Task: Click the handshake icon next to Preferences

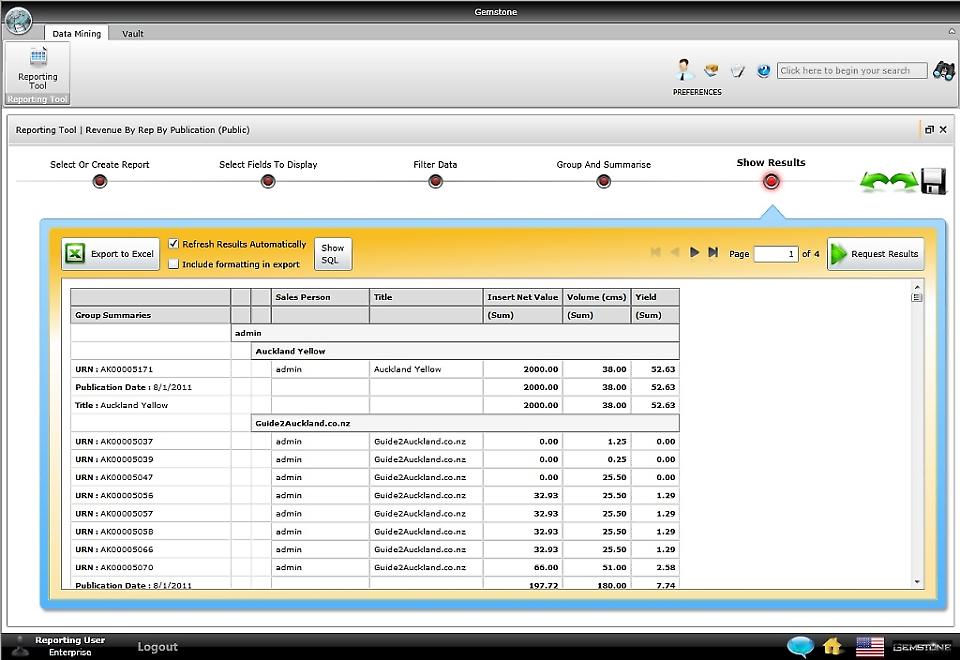Action: [711, 70]
